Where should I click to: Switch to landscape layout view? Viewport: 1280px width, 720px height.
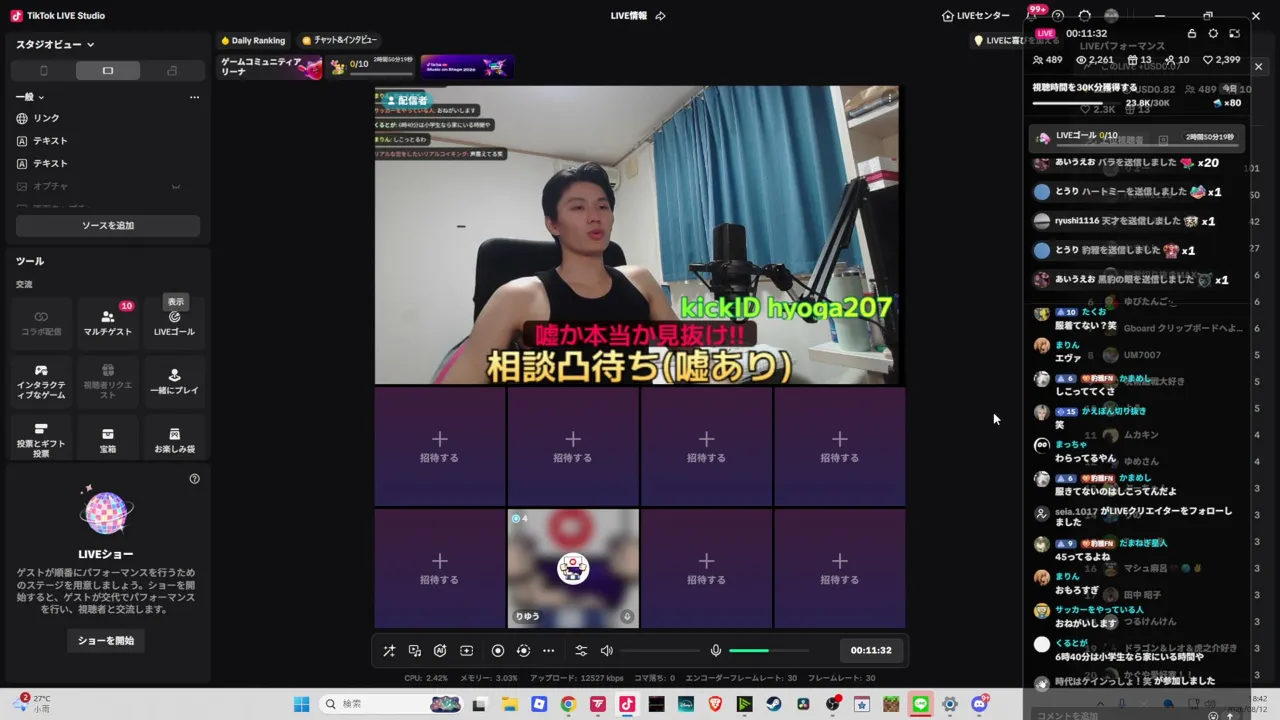pos(108,71)
